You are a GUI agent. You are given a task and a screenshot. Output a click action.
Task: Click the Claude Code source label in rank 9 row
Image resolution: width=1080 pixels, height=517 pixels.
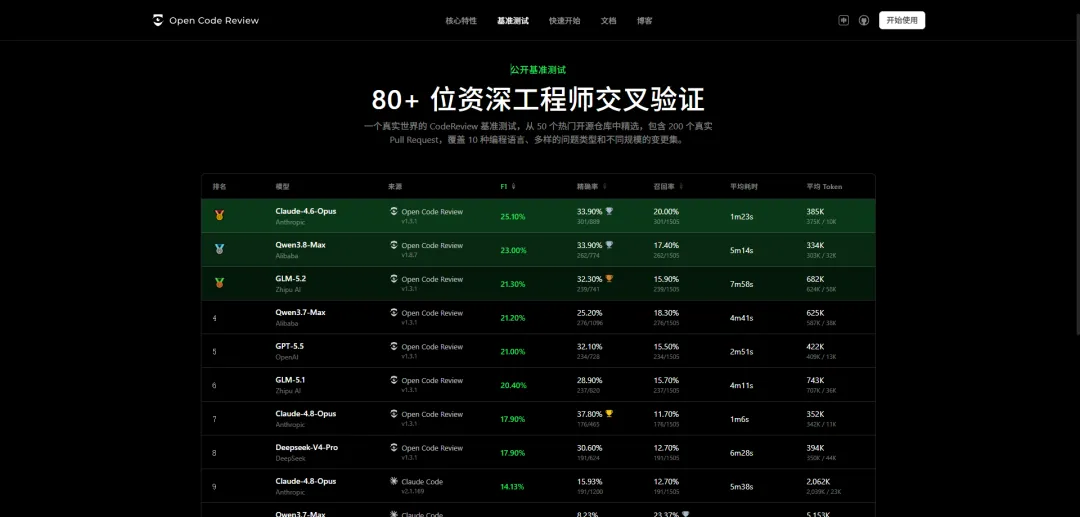(422, 482)
